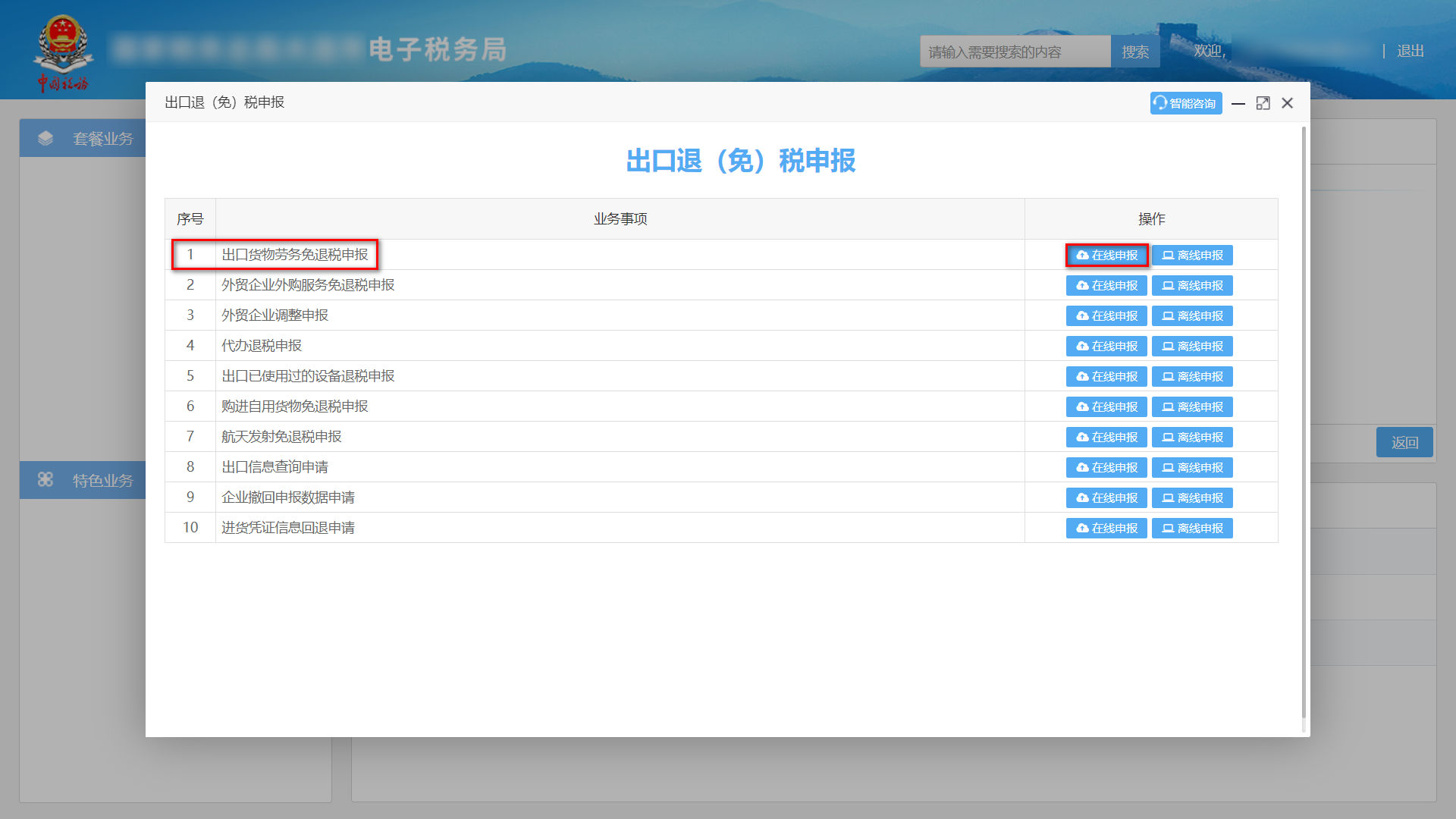Click the dialog minimize icon
The height and width of the screenshot is (819, 1456).
(x=1238, y=103)
